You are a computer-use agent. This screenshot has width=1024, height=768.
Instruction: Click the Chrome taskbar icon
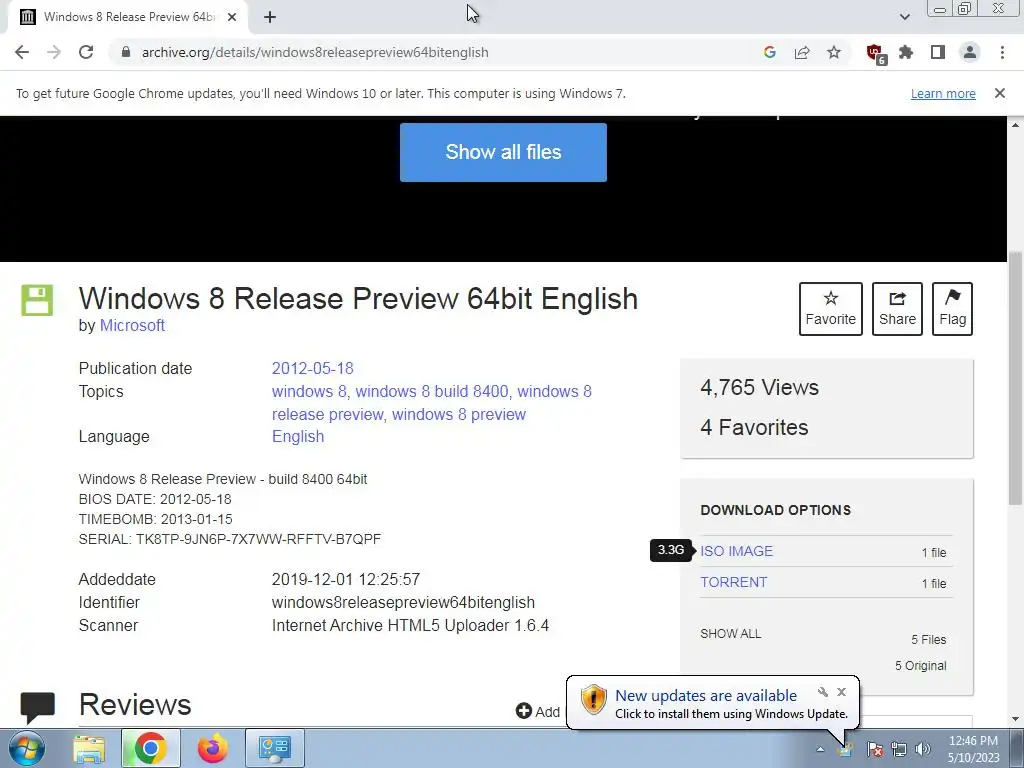coord(151,748)
